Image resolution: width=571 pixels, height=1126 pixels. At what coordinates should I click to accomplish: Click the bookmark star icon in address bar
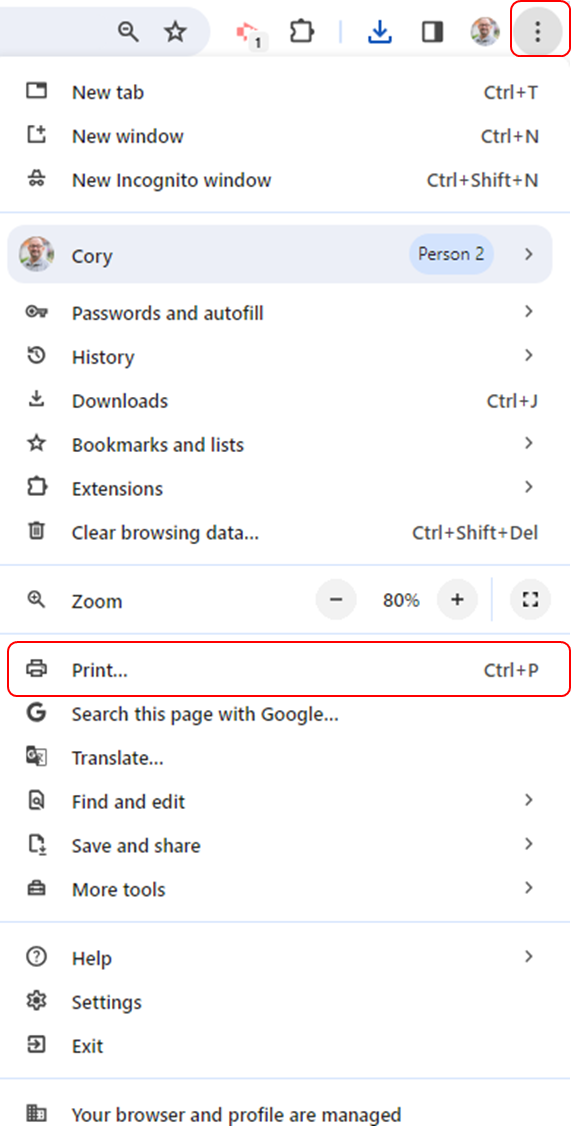pos(175,32)
